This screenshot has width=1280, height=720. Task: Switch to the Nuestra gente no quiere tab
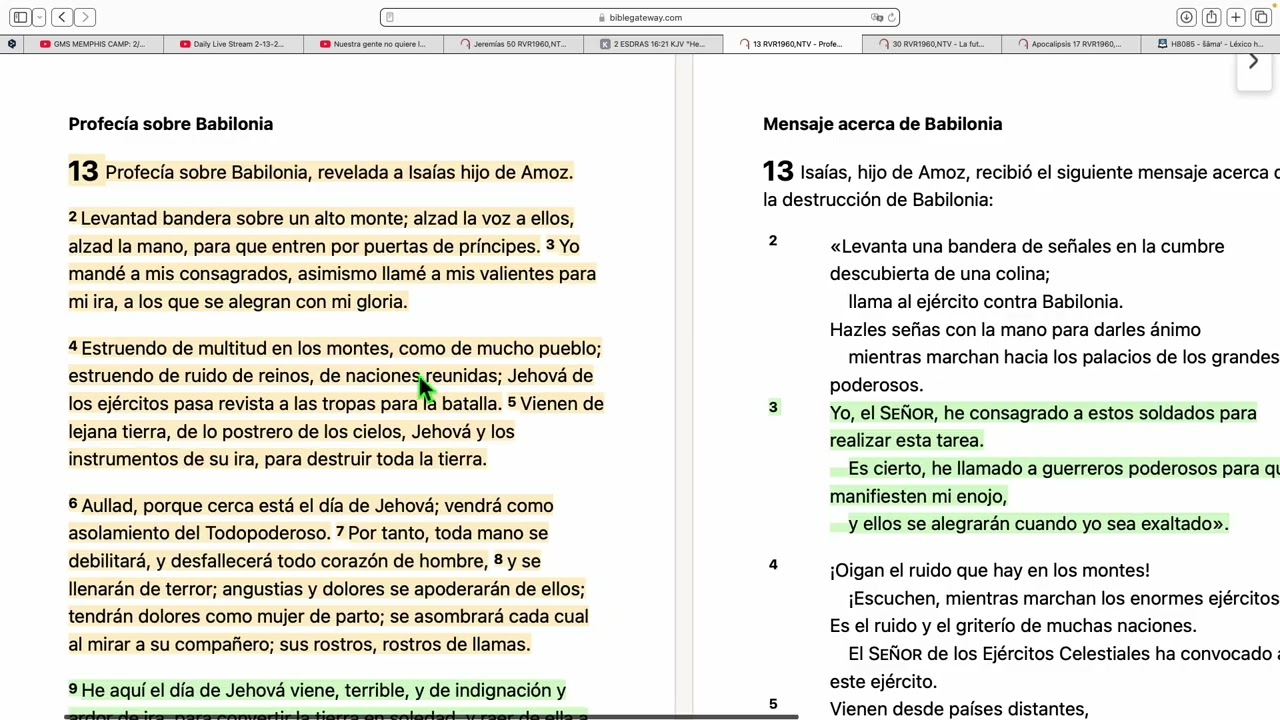tap(373, 44)
